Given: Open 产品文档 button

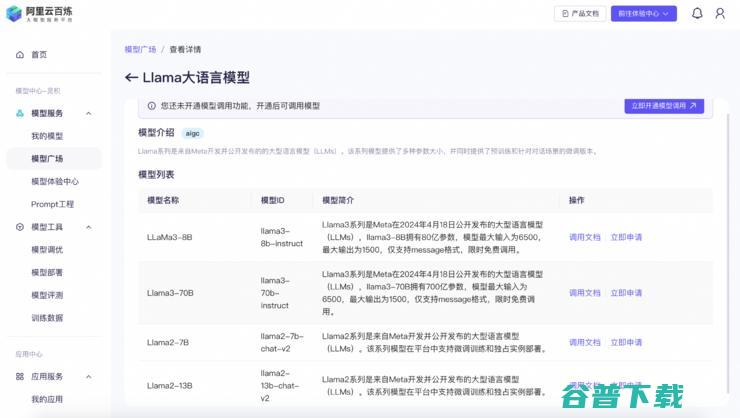Looking at the screenshot, I should point(580,14).
